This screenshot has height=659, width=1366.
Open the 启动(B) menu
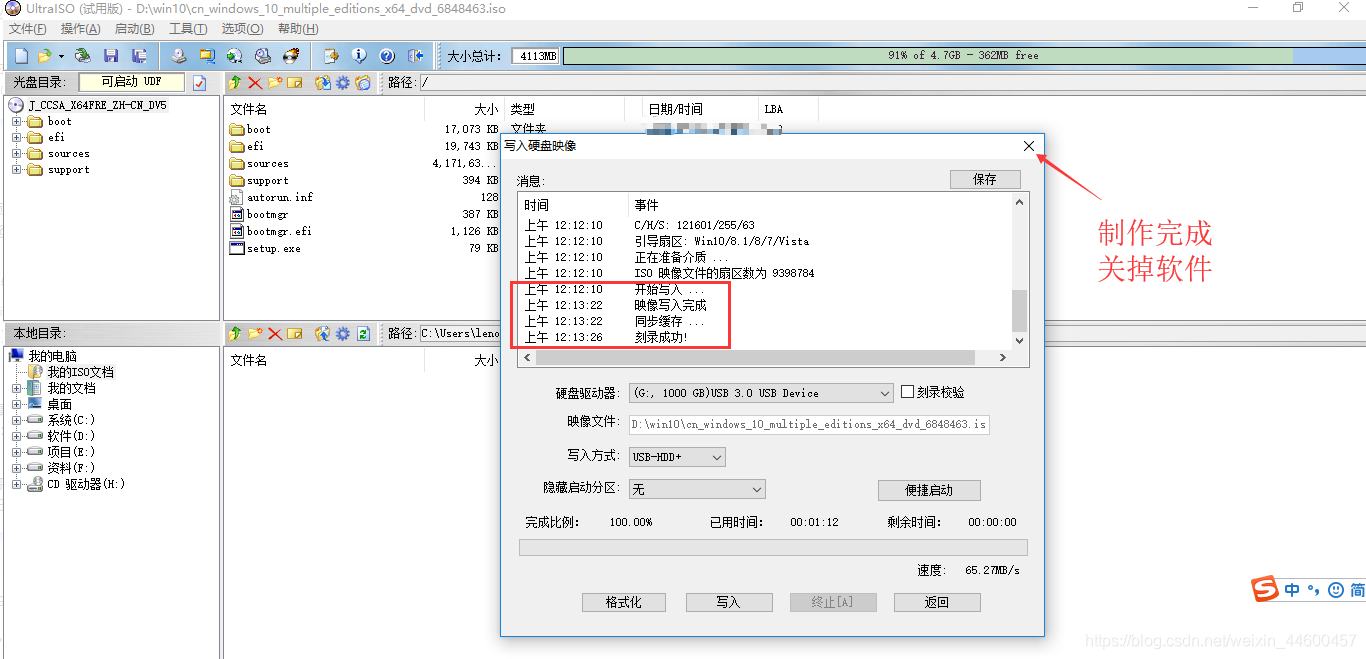135,29
